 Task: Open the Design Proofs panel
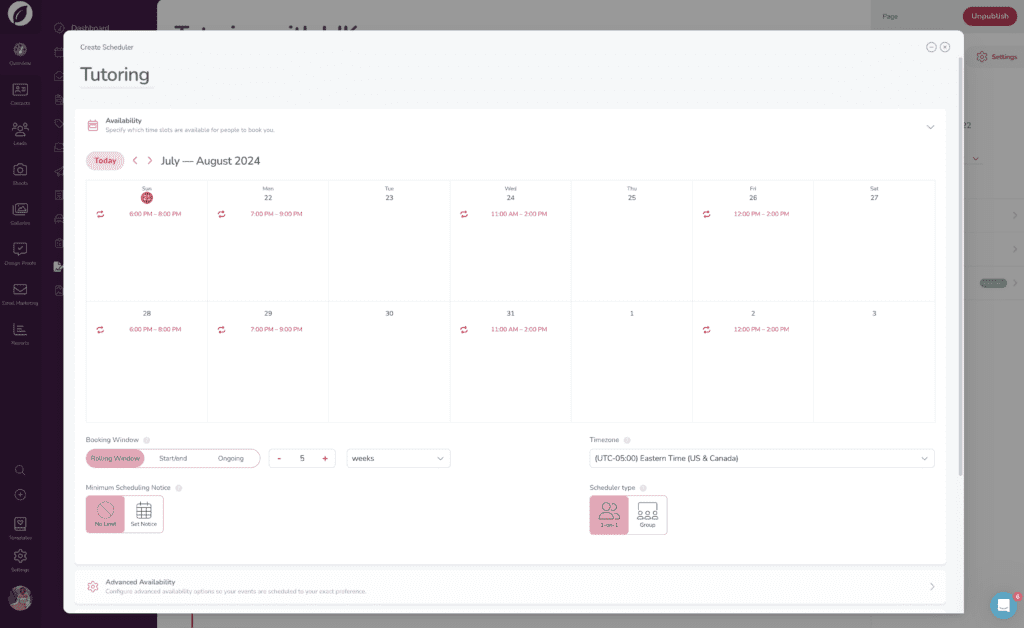20,250
